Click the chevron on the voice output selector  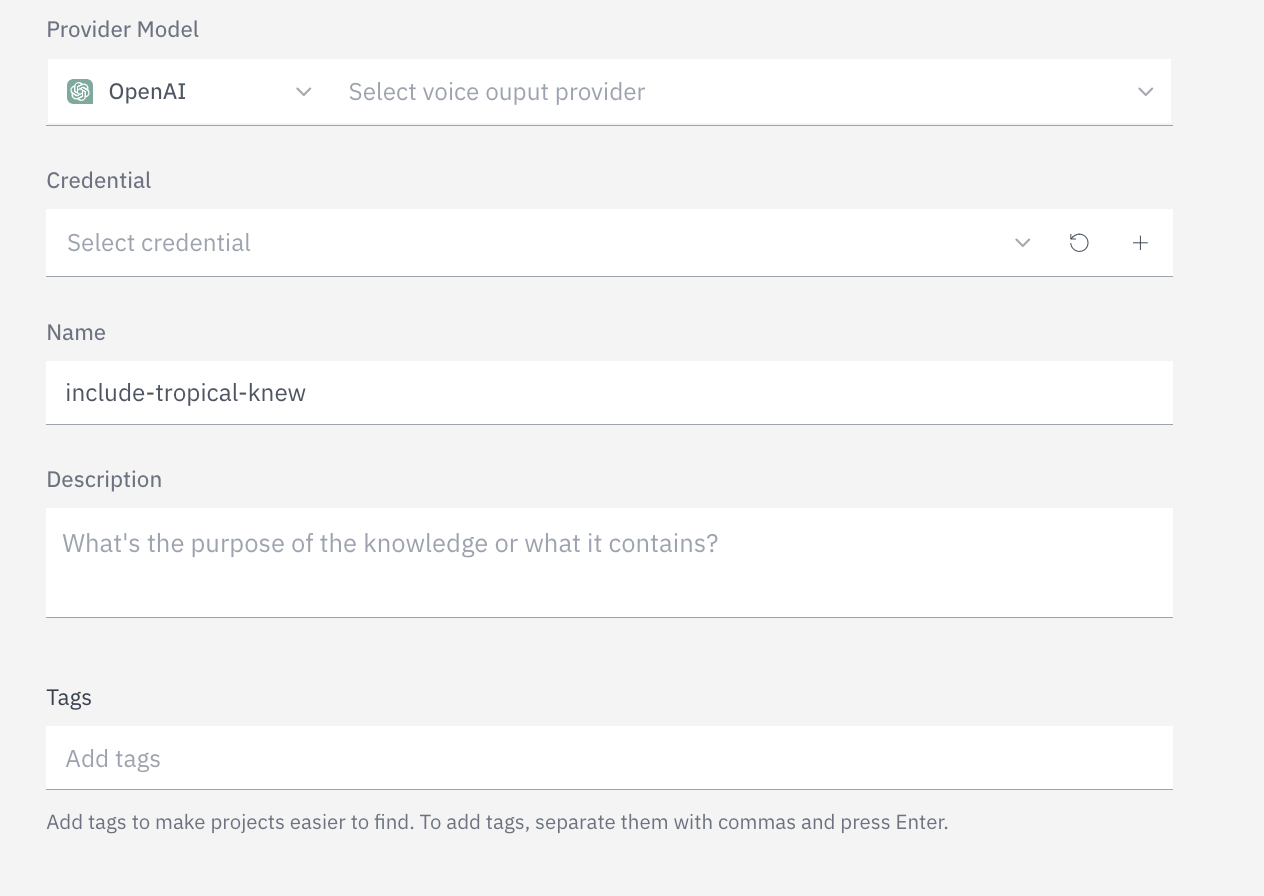point(1146,91)
